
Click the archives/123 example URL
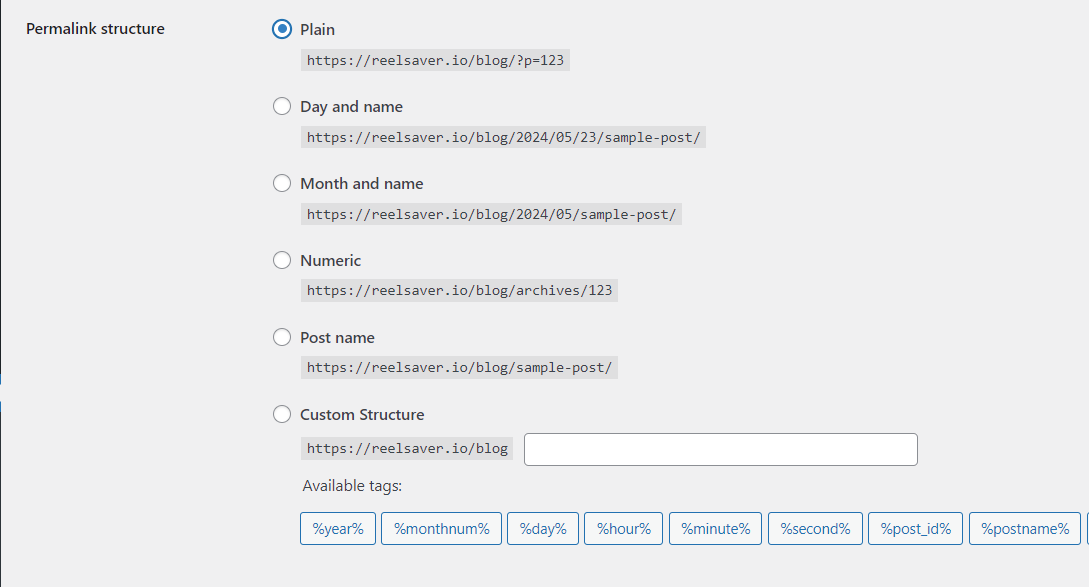(459, 291)
